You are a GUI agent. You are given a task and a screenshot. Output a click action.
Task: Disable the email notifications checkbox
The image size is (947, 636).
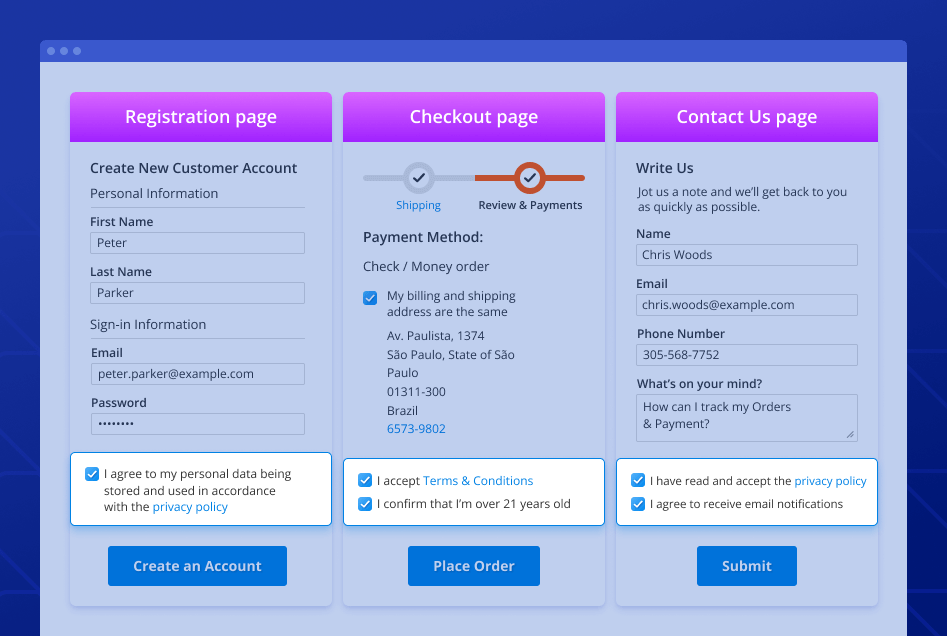click(x=638, y=504)
